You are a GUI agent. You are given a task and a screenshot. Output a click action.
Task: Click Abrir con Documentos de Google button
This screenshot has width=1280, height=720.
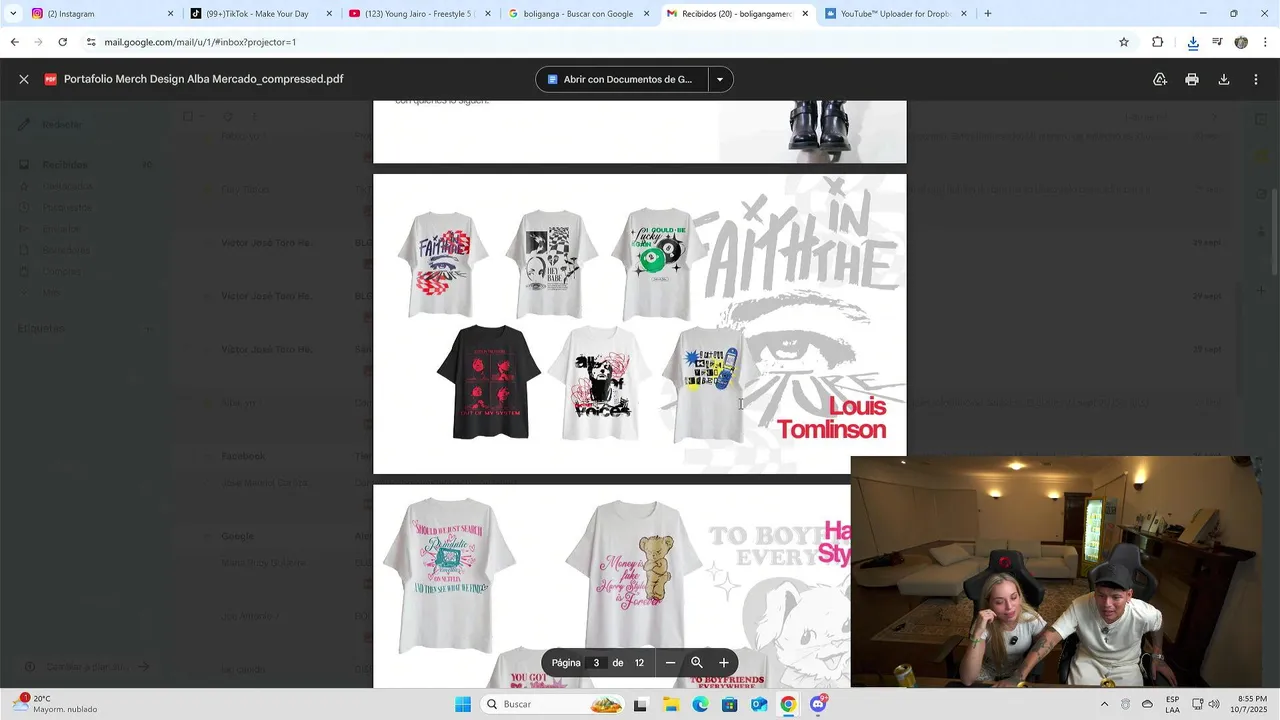click(621, 79)
